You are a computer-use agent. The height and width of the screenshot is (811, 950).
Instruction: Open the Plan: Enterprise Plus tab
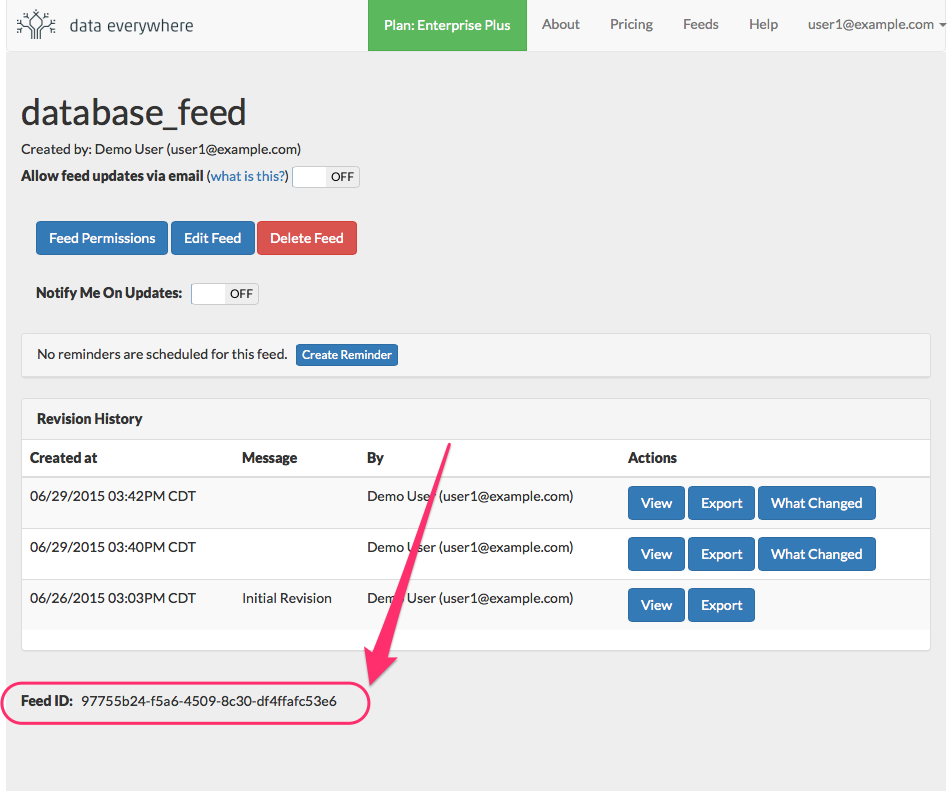(447, 25)
